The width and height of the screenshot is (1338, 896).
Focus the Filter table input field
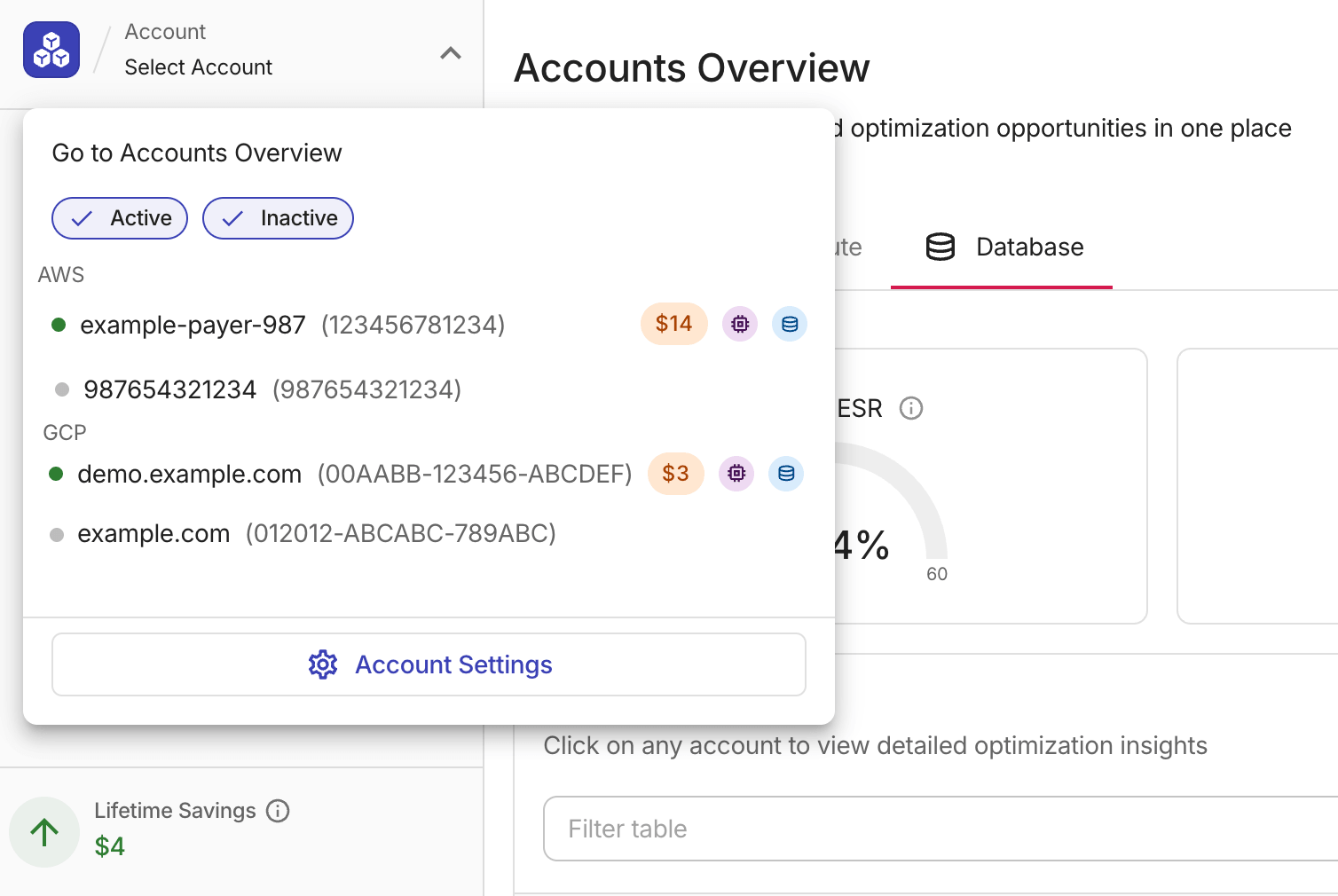pos(941,829)
